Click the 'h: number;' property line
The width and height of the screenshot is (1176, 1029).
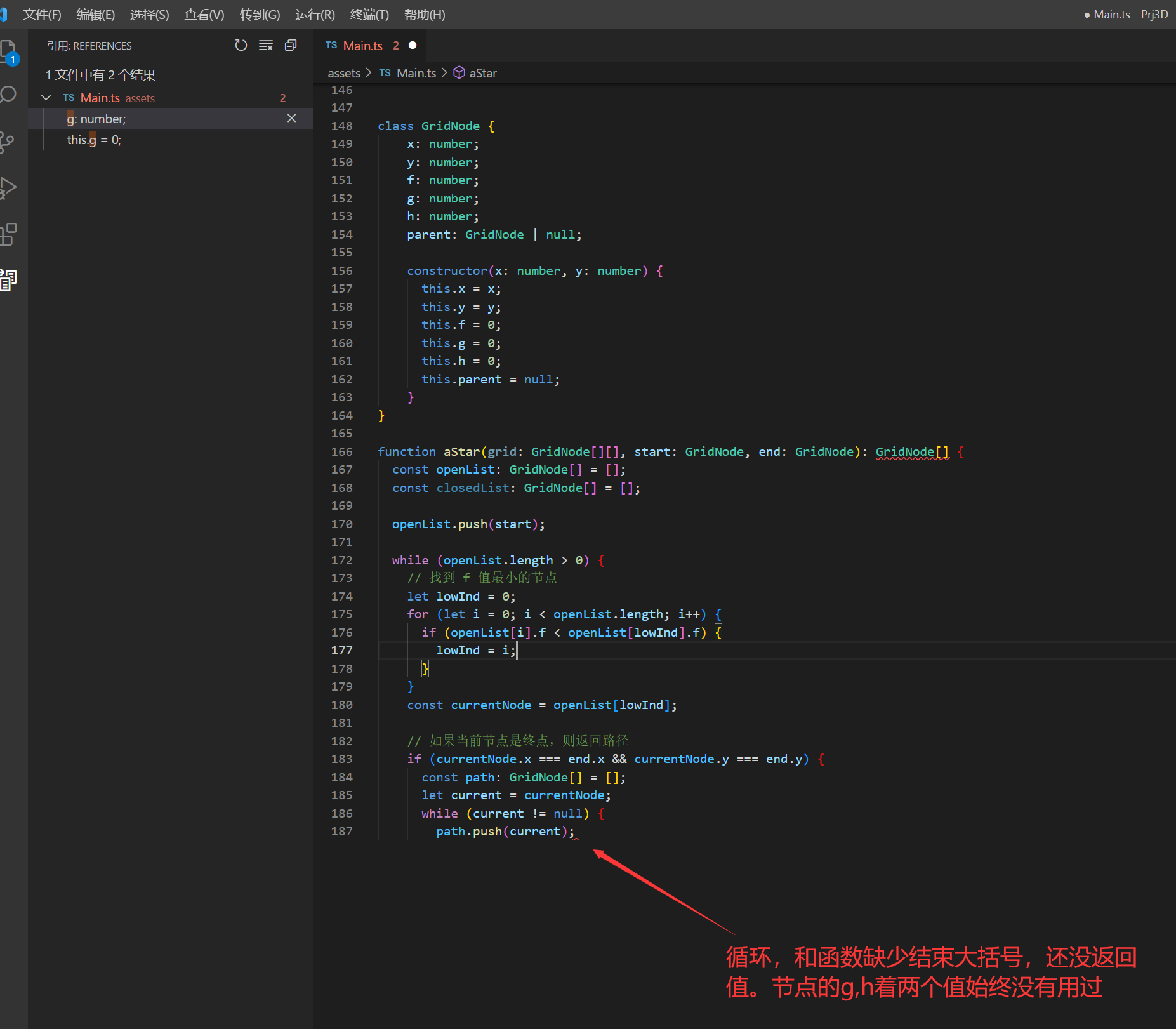coord(443,216)
